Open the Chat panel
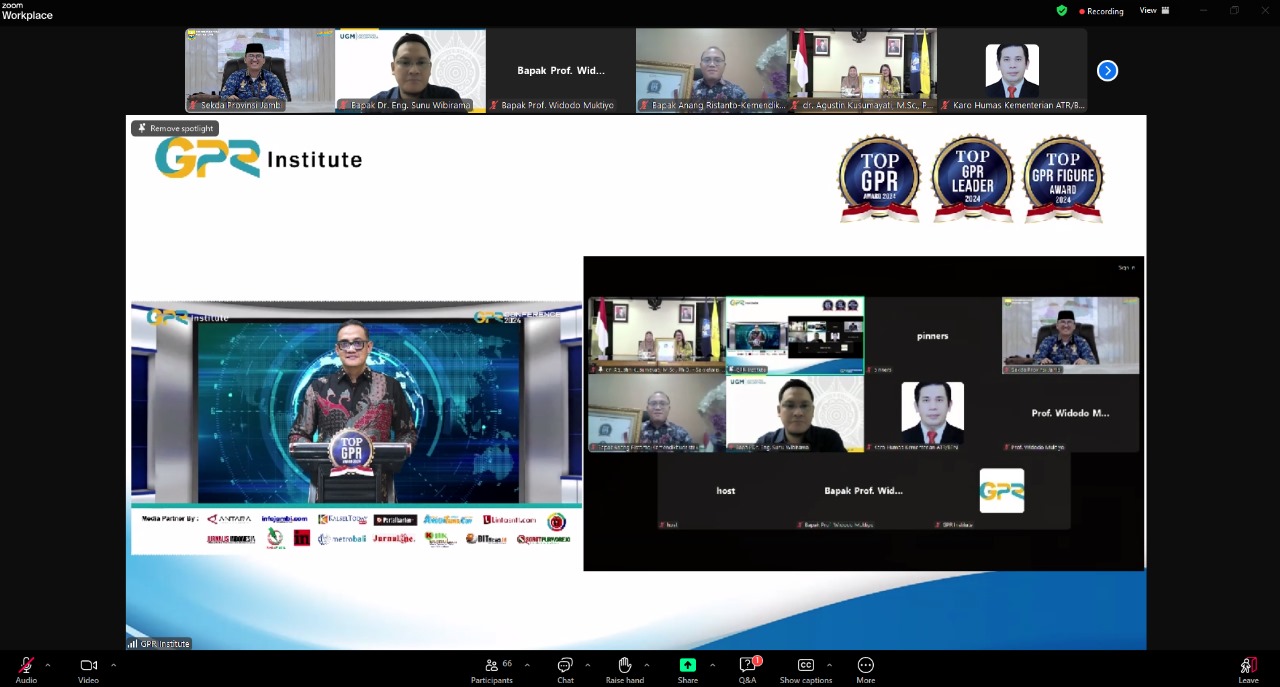The width and height of the screenshot is (1280, 687). click(x=565, y=666)
